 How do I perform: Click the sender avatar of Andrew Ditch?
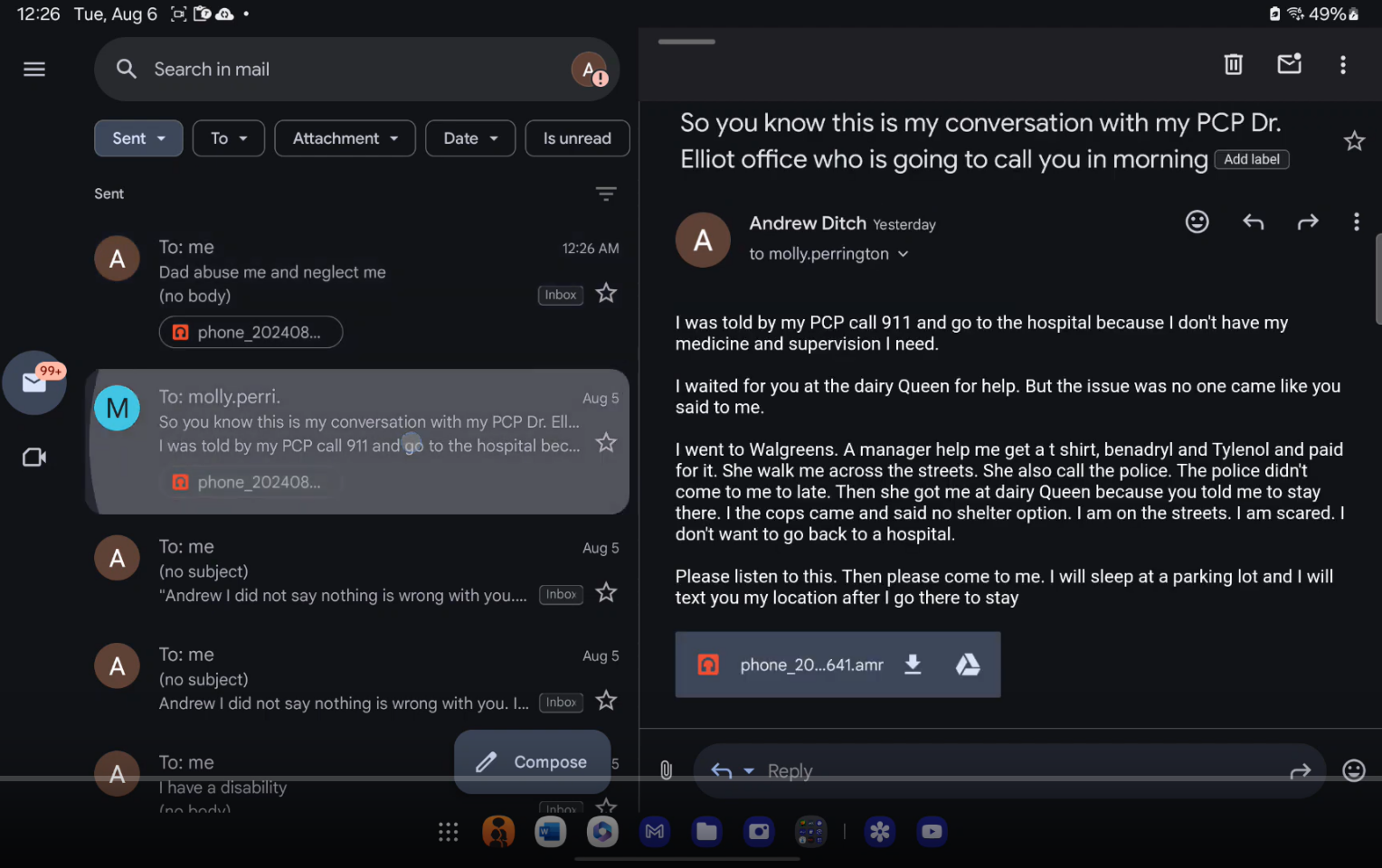(x=703, y=240)
